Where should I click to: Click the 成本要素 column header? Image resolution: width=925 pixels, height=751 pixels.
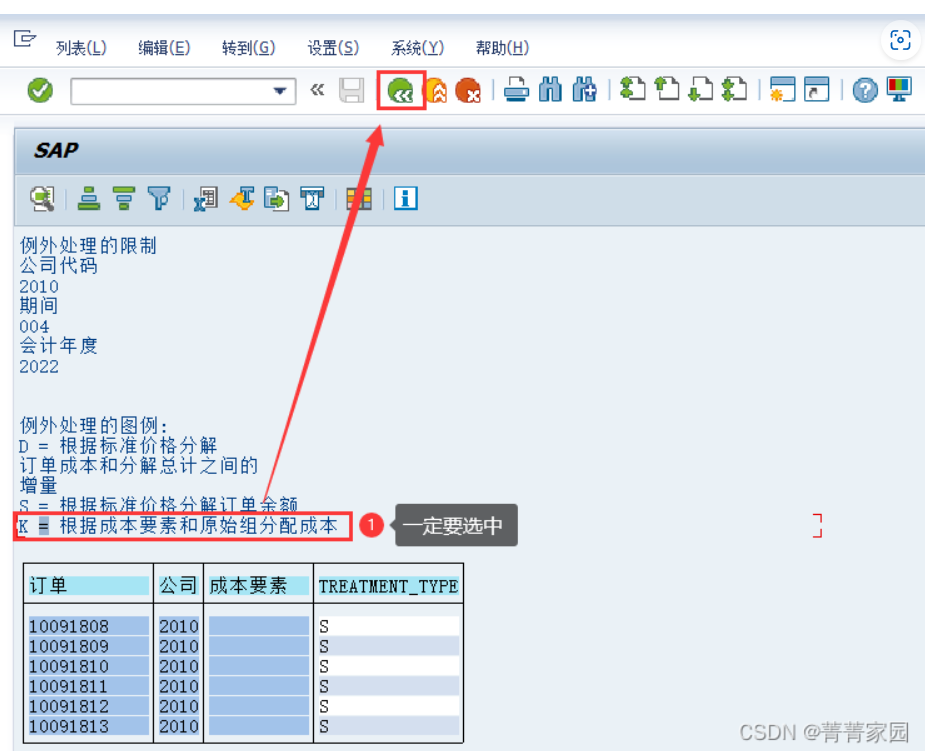(258, 586)
